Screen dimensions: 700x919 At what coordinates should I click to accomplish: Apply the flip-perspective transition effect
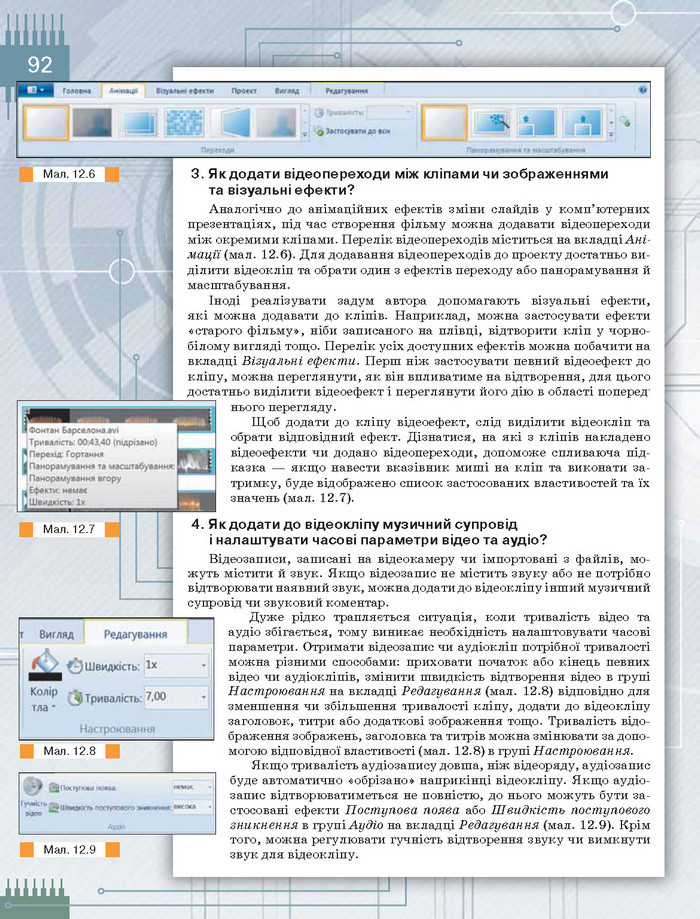pos(231,122)
